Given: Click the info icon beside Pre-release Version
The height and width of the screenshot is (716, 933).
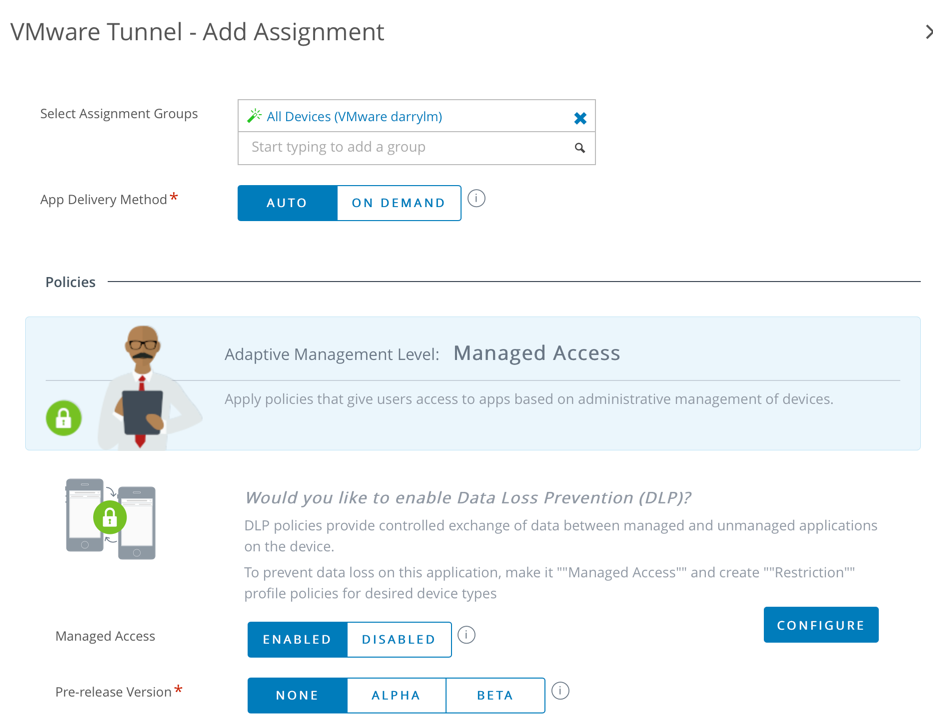Looking at the screenshot, I should pyautogui.click(x=560, y=690).
